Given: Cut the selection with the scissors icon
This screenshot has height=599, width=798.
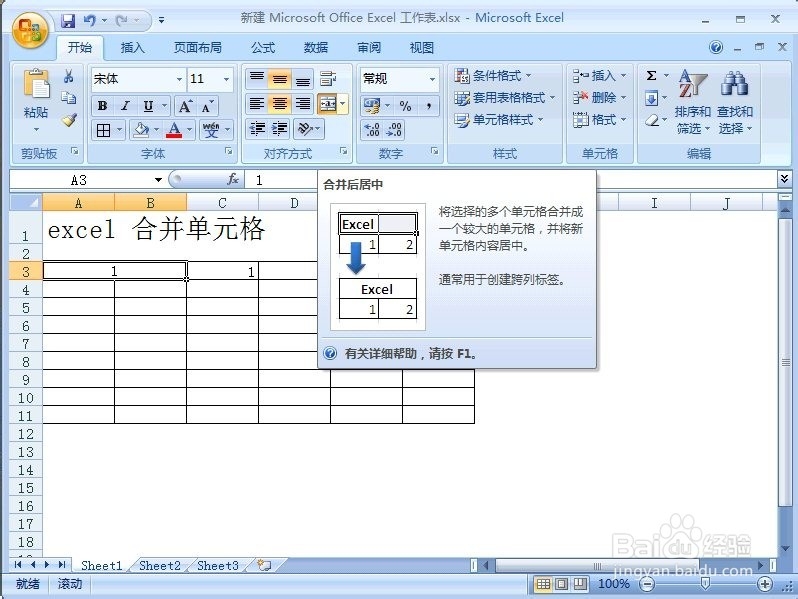Looking at the screenshot, I should click(69, 76).
